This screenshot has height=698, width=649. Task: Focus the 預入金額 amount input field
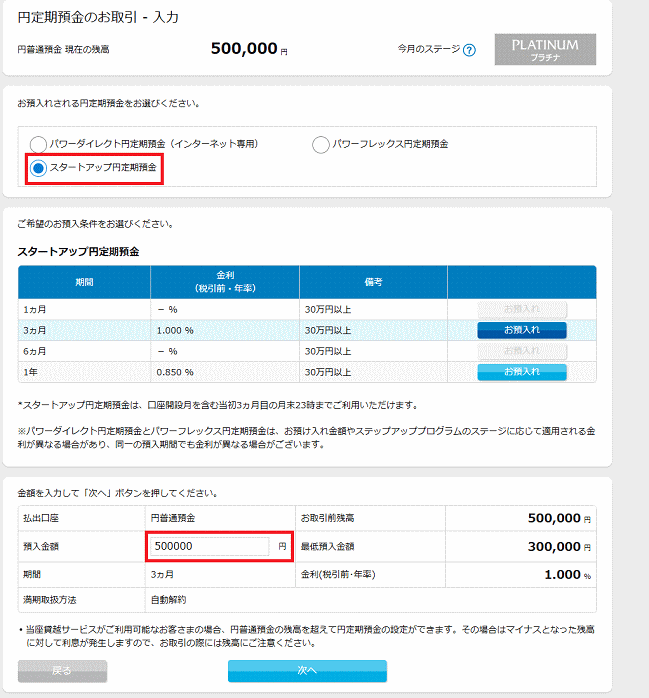coord(209,547)
